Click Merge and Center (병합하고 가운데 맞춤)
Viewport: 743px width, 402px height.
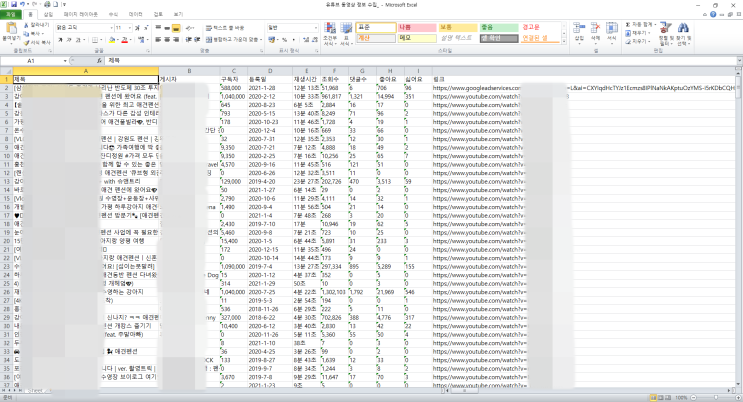(x=233, y=40)
